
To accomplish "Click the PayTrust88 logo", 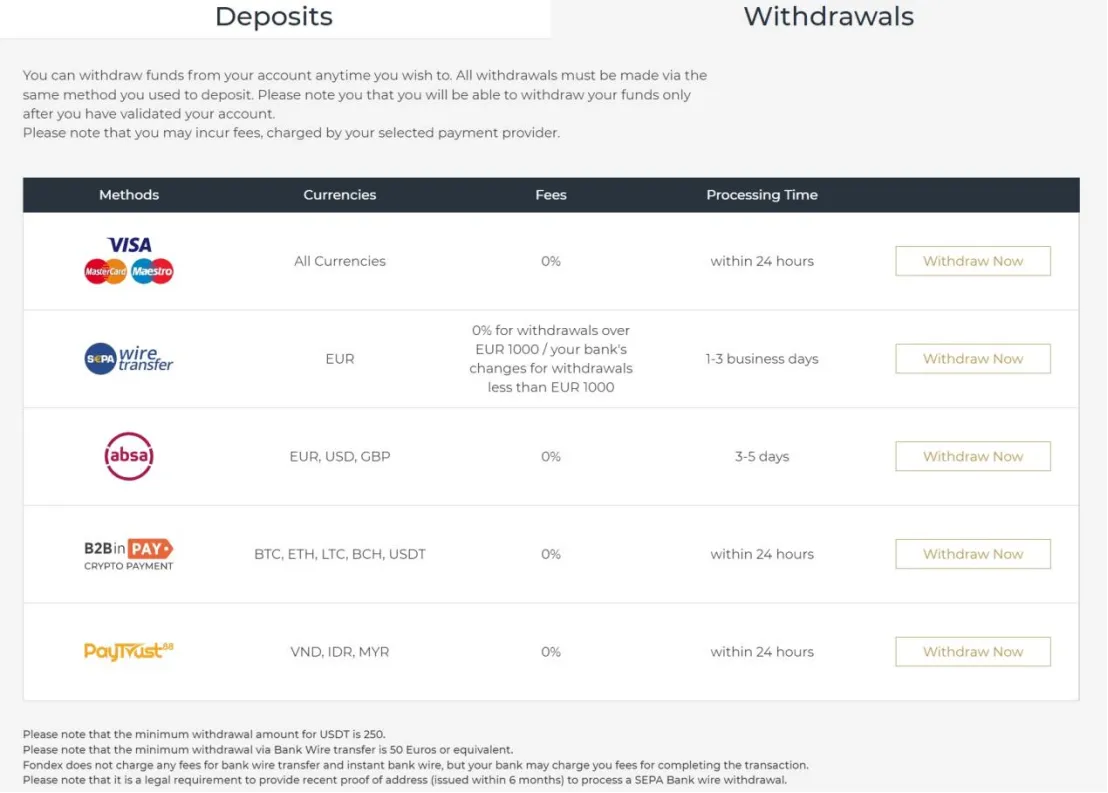I will click(x=129, y=651).
